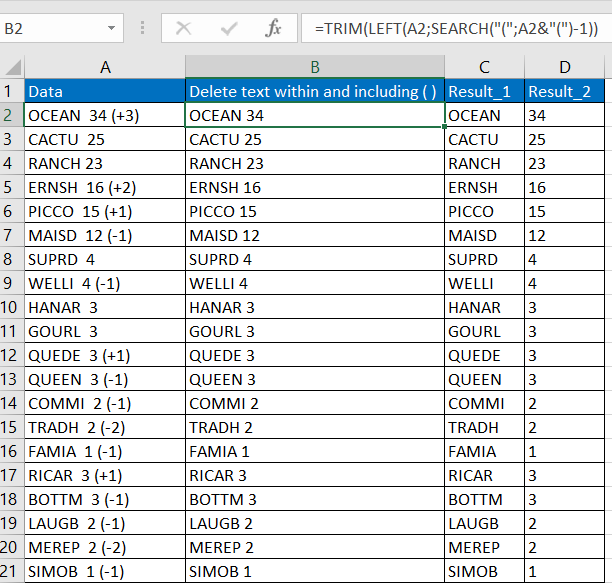Click the Result_1 header cell
This screenshot has width=612, height=583.
pos(484,91)
